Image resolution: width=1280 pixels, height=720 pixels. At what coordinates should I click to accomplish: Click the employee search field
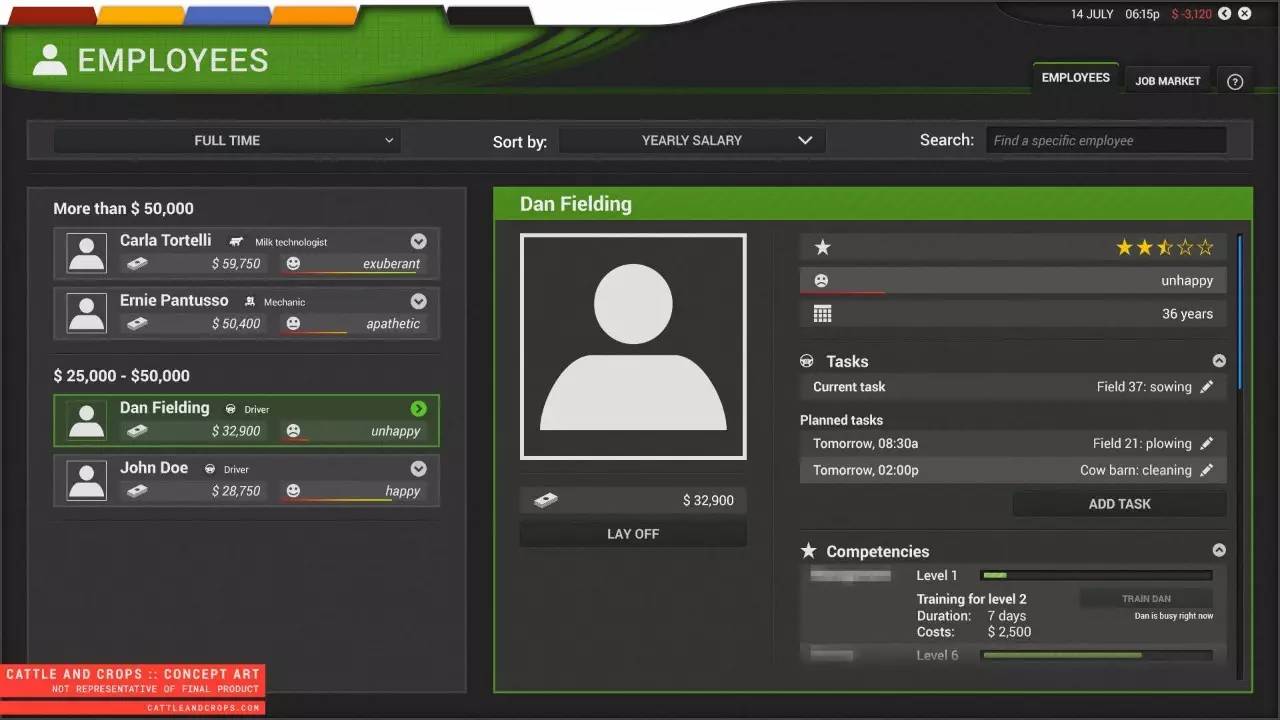coord(1106,141)
